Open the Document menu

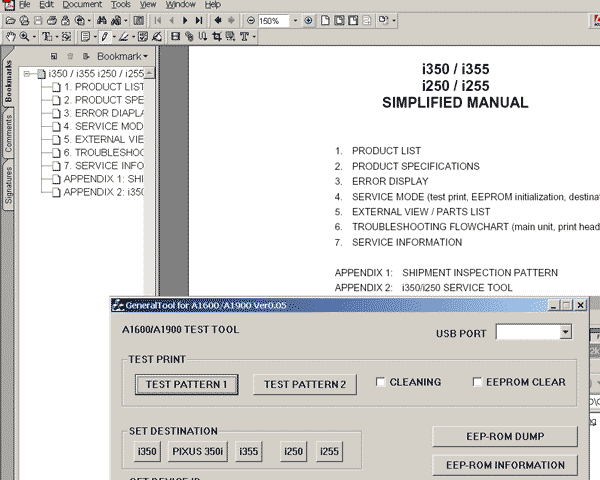[82, 5]
